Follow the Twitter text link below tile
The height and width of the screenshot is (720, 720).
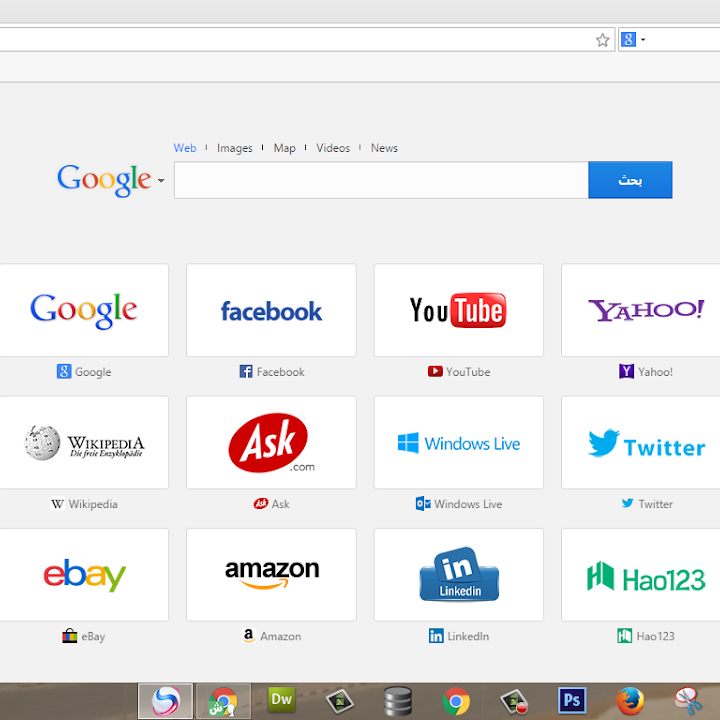(655, 504)
